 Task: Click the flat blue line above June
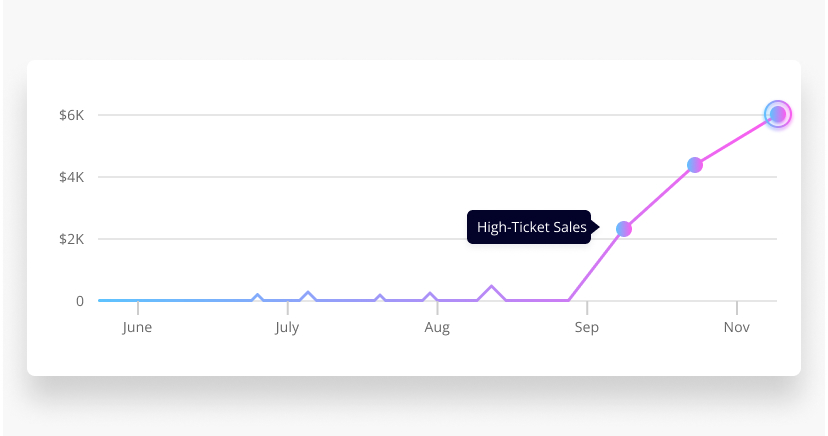coord(137,300)
